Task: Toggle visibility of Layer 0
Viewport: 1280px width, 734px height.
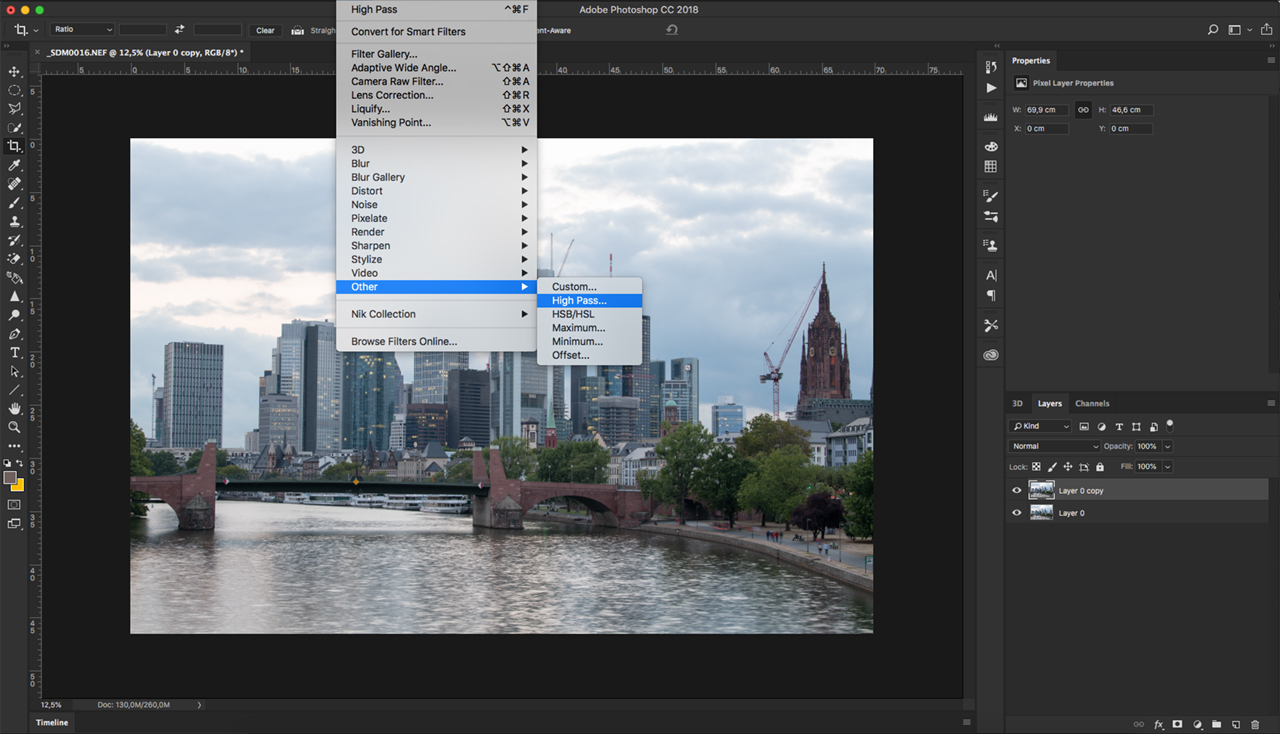Action: (1017, 513)
